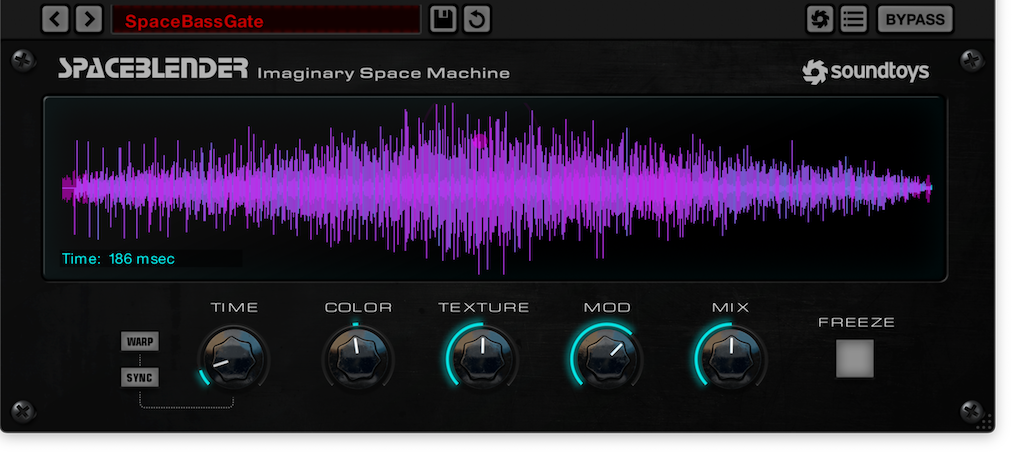
Task: Select the 'Time: 186 msec' readout
Action: [x=118, y=259]
